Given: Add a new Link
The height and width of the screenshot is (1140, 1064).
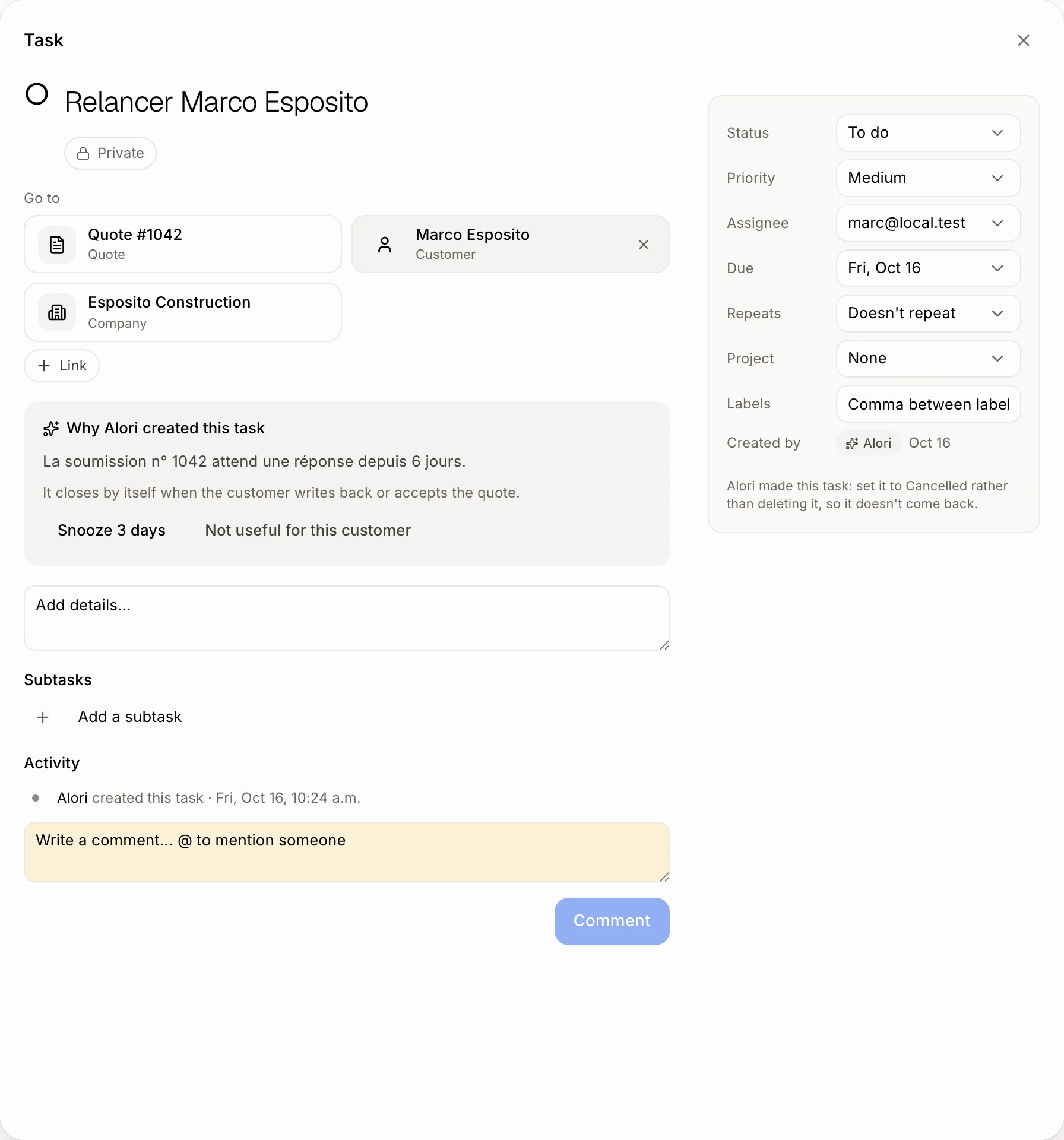Looking at the screenshot, I should [62, 366].
